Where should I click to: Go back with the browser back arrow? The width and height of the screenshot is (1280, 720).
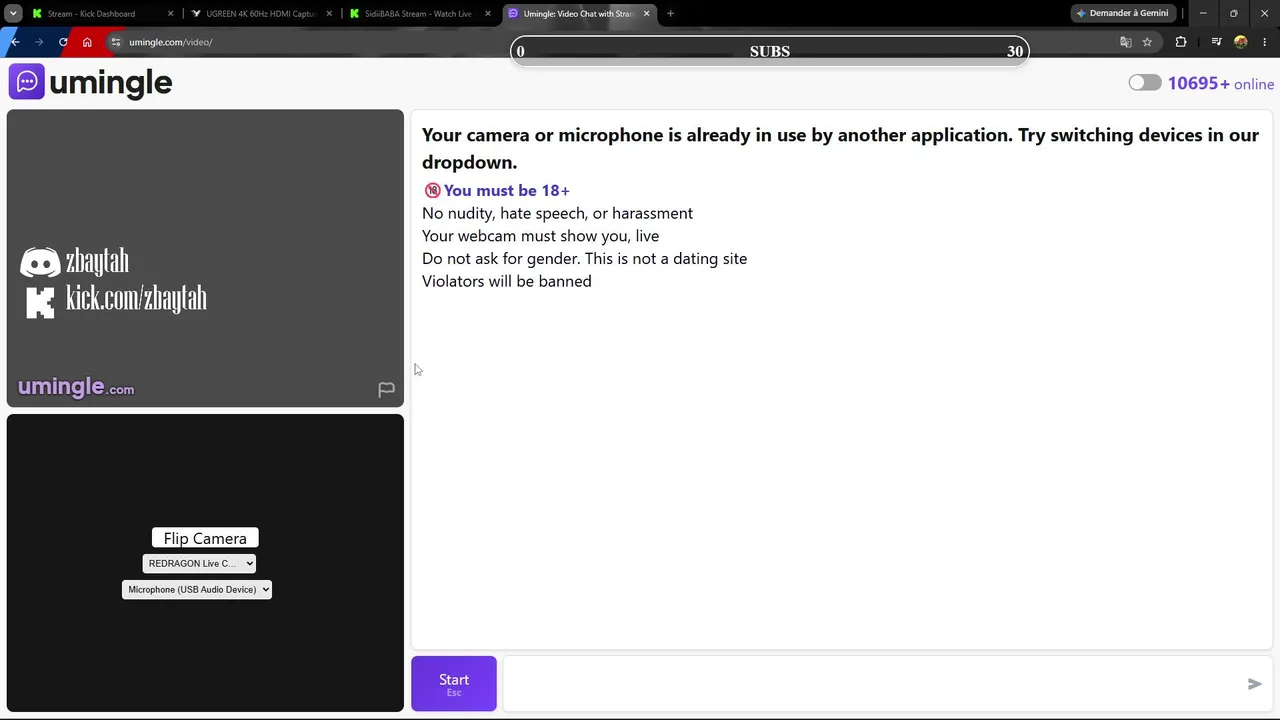click(x=15, y=42)
